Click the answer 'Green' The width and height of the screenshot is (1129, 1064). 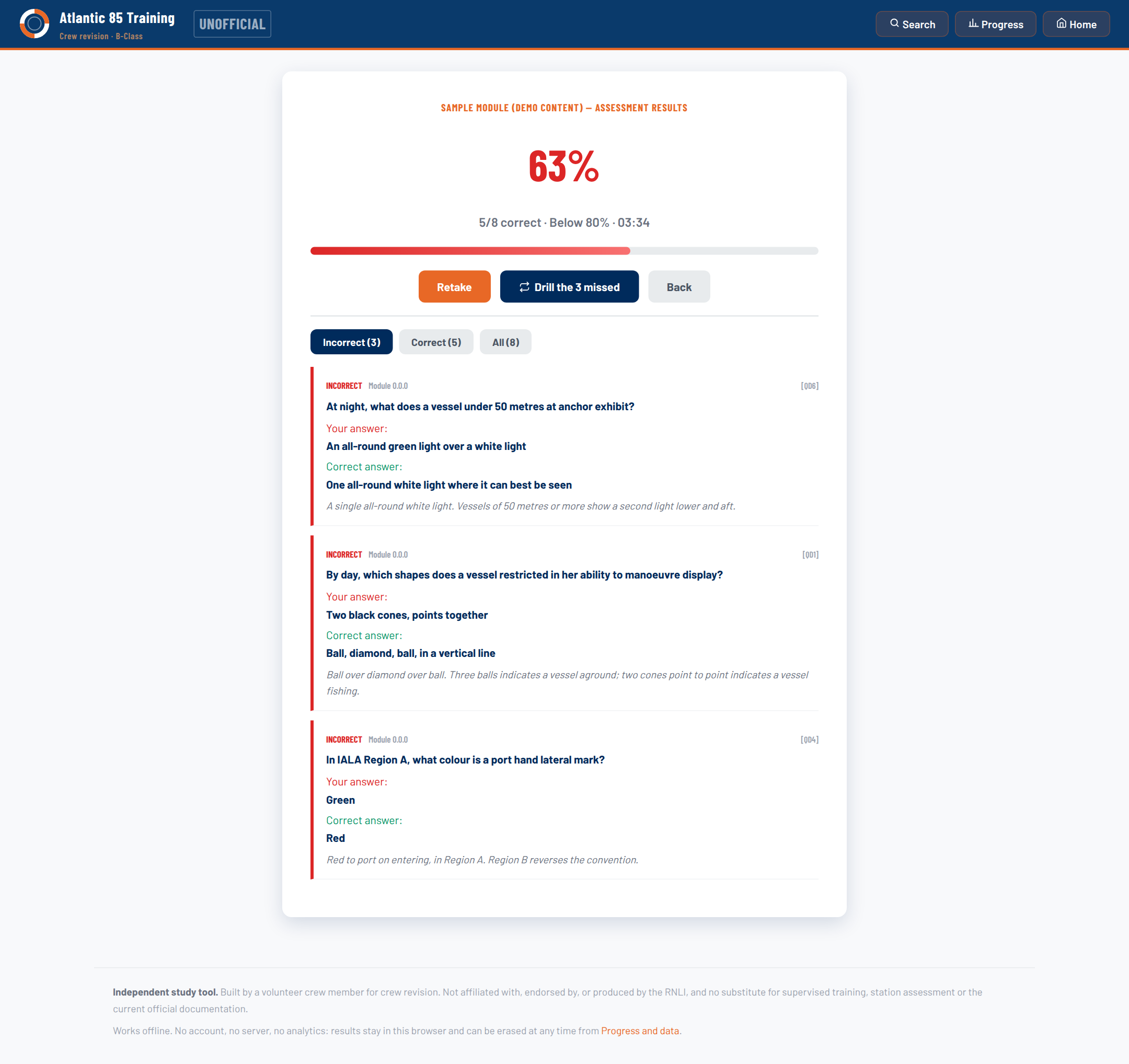pyautogui.click(x=340, y=800)
